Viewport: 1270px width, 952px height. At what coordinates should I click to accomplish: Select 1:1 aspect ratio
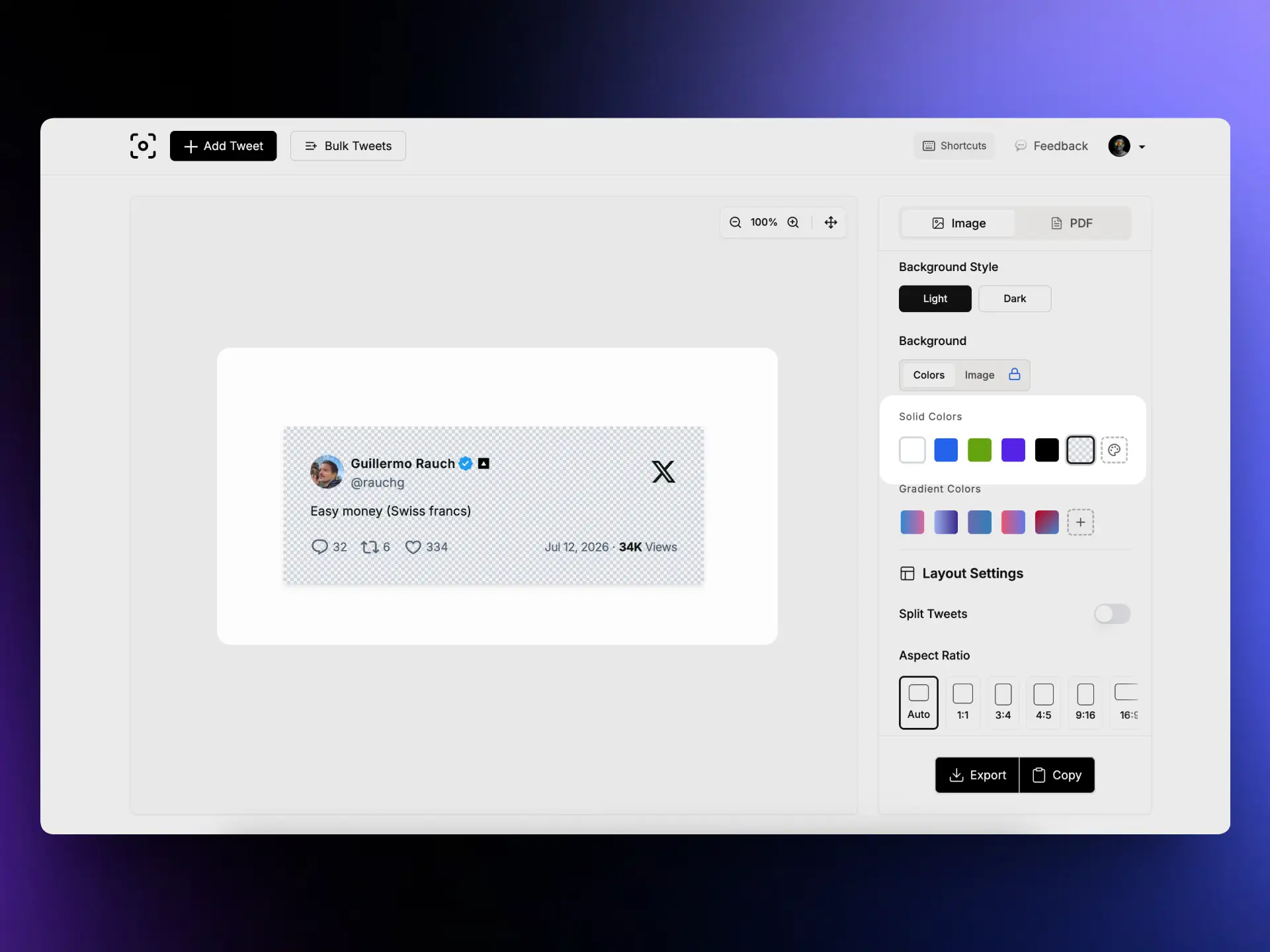tap(962, 703)
